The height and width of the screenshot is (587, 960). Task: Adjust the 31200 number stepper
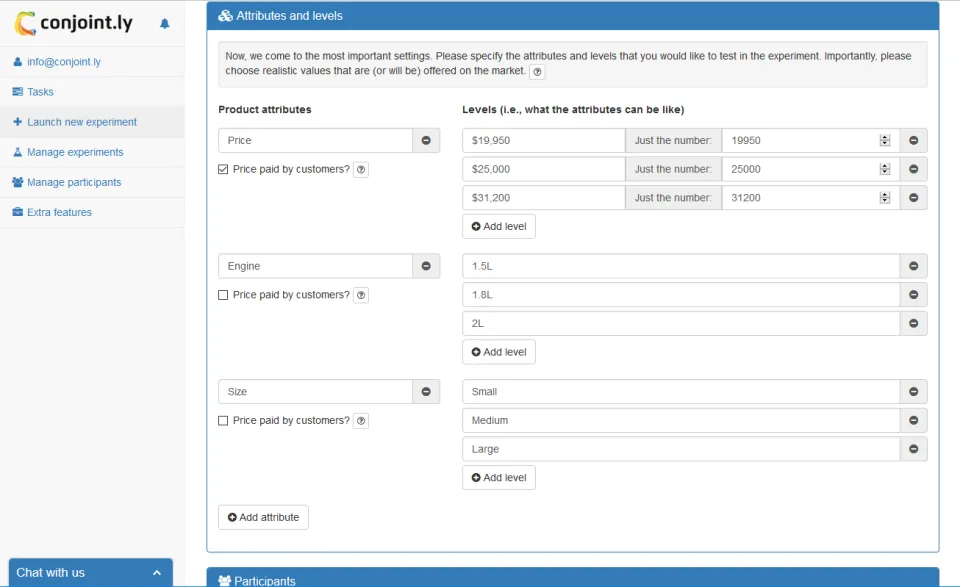tap(885, 198)
